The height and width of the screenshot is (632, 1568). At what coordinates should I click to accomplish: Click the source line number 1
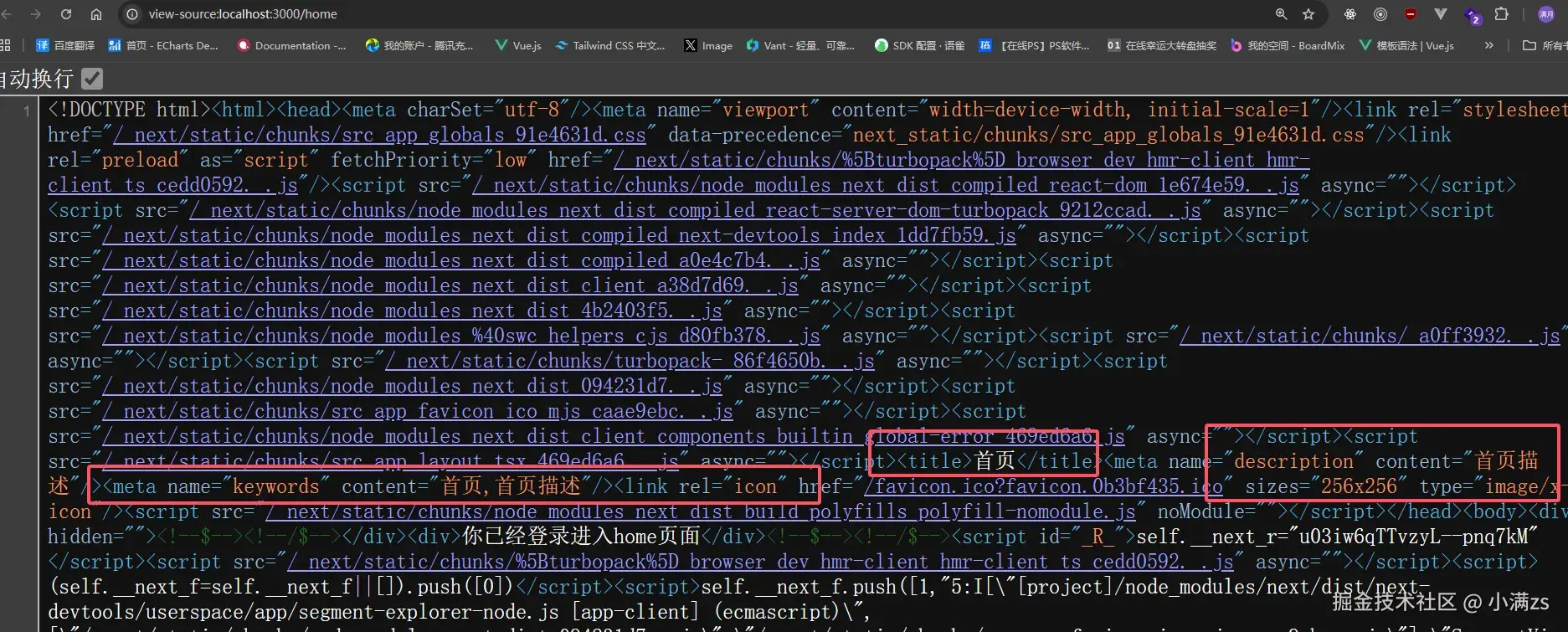click(x=27, y=110)
